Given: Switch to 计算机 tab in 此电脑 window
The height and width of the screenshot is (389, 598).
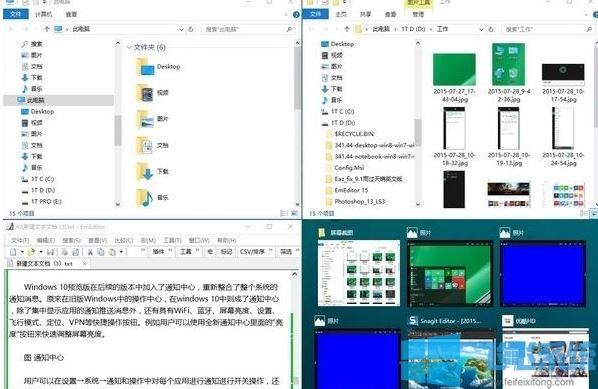Looking at the screenshot, I should coord(43,14).
